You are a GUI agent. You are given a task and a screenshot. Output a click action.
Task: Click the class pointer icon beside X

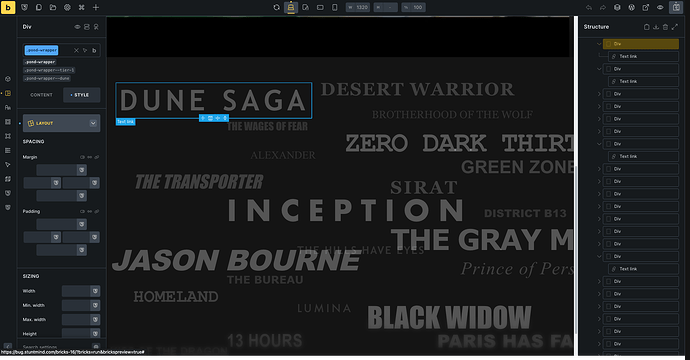click(85, 50)
